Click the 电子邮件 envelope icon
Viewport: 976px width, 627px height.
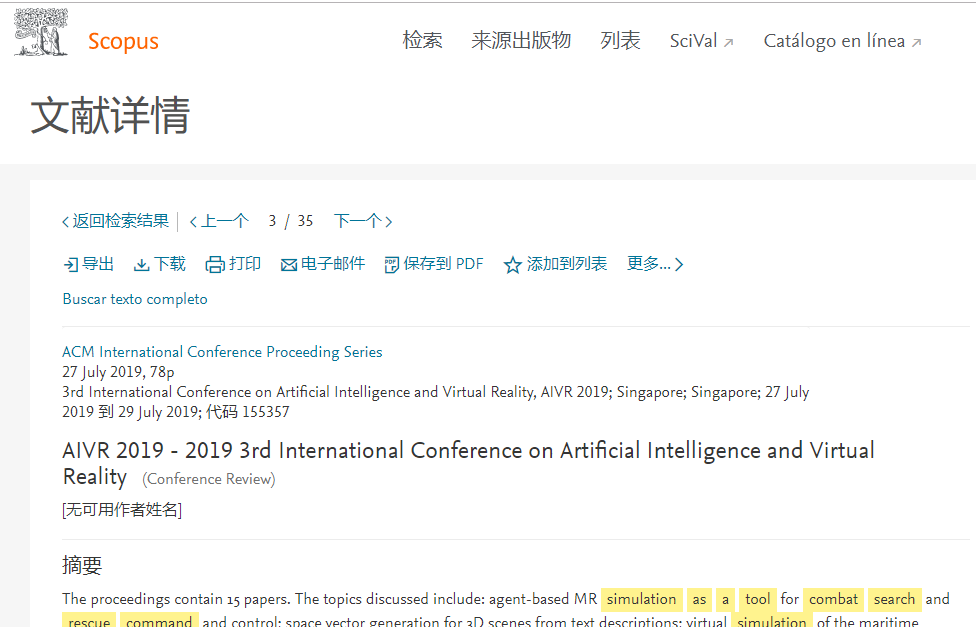289,265
